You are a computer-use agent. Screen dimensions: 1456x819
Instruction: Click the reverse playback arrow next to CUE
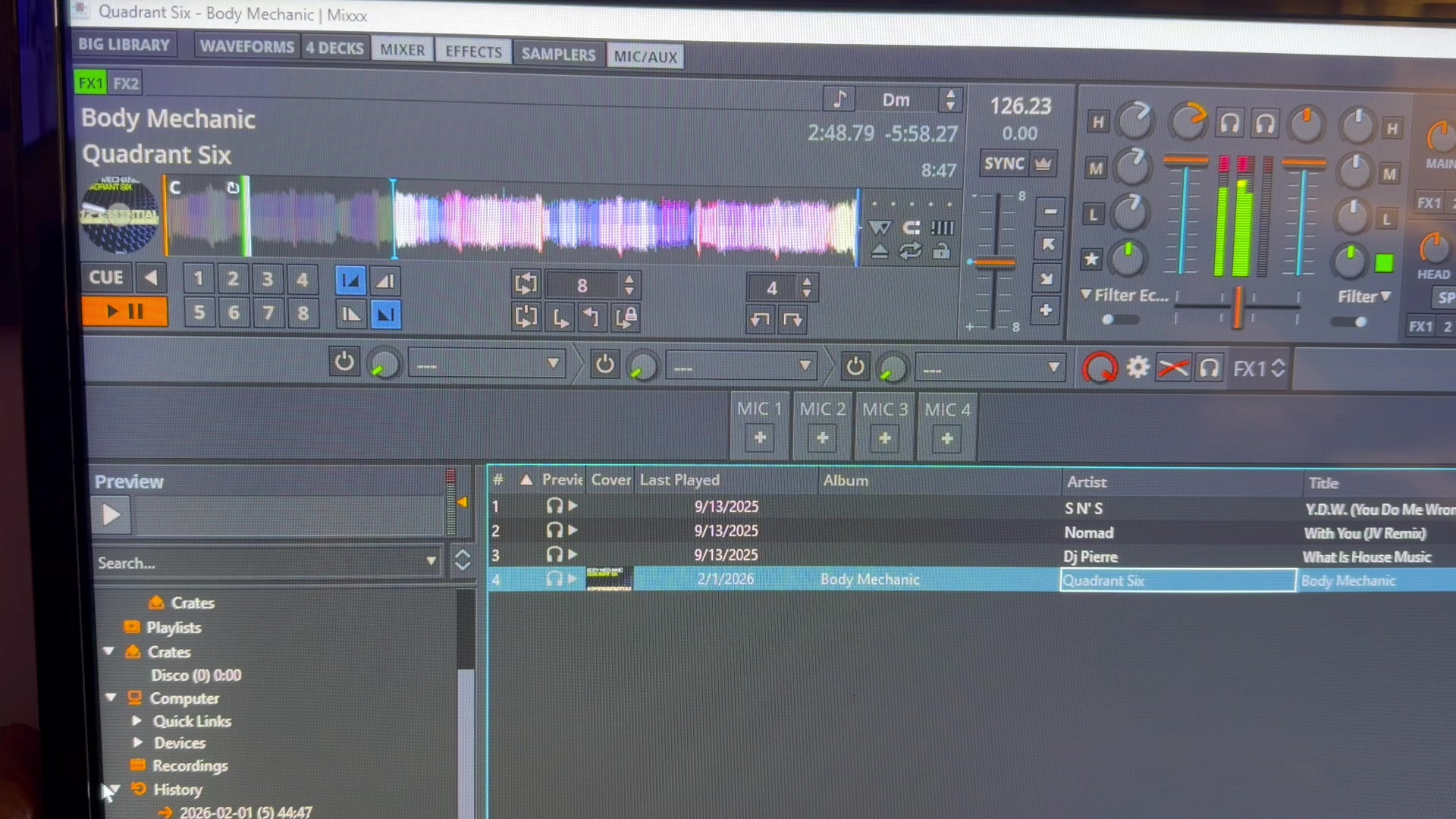pos(151,278)
